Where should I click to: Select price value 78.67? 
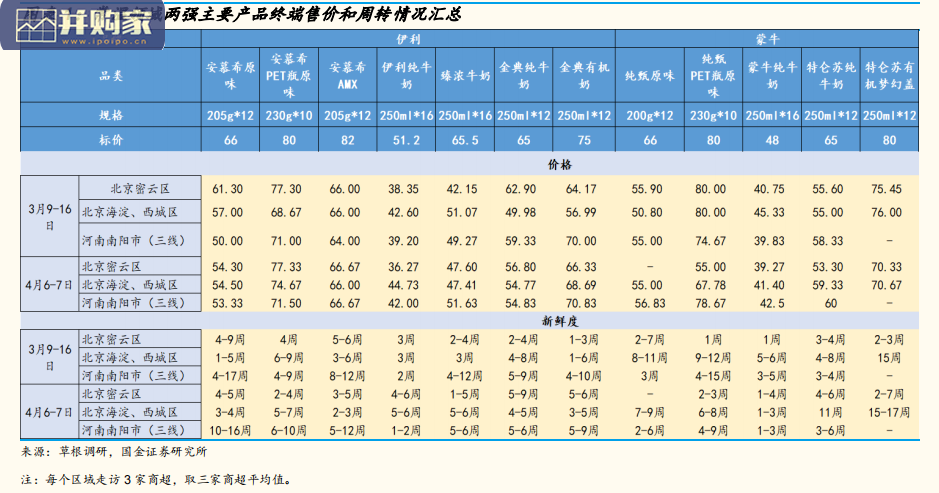point(710,304)
